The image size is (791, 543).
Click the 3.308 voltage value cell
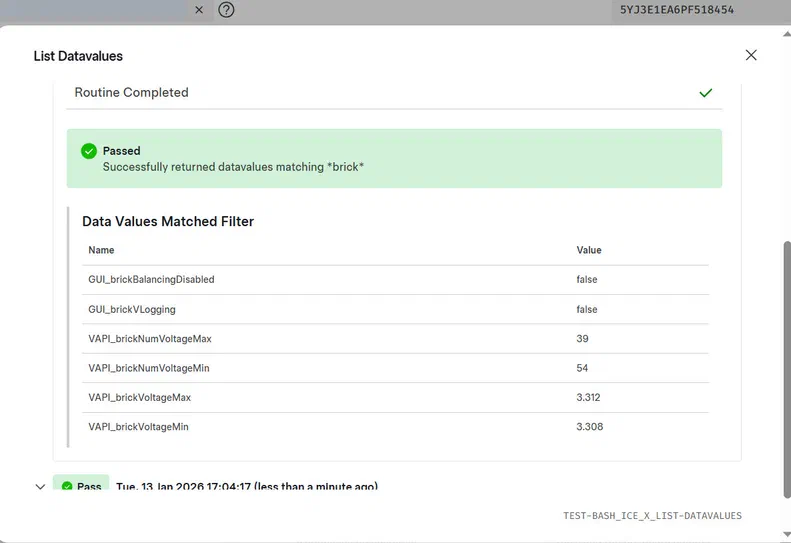pos(589,427)
